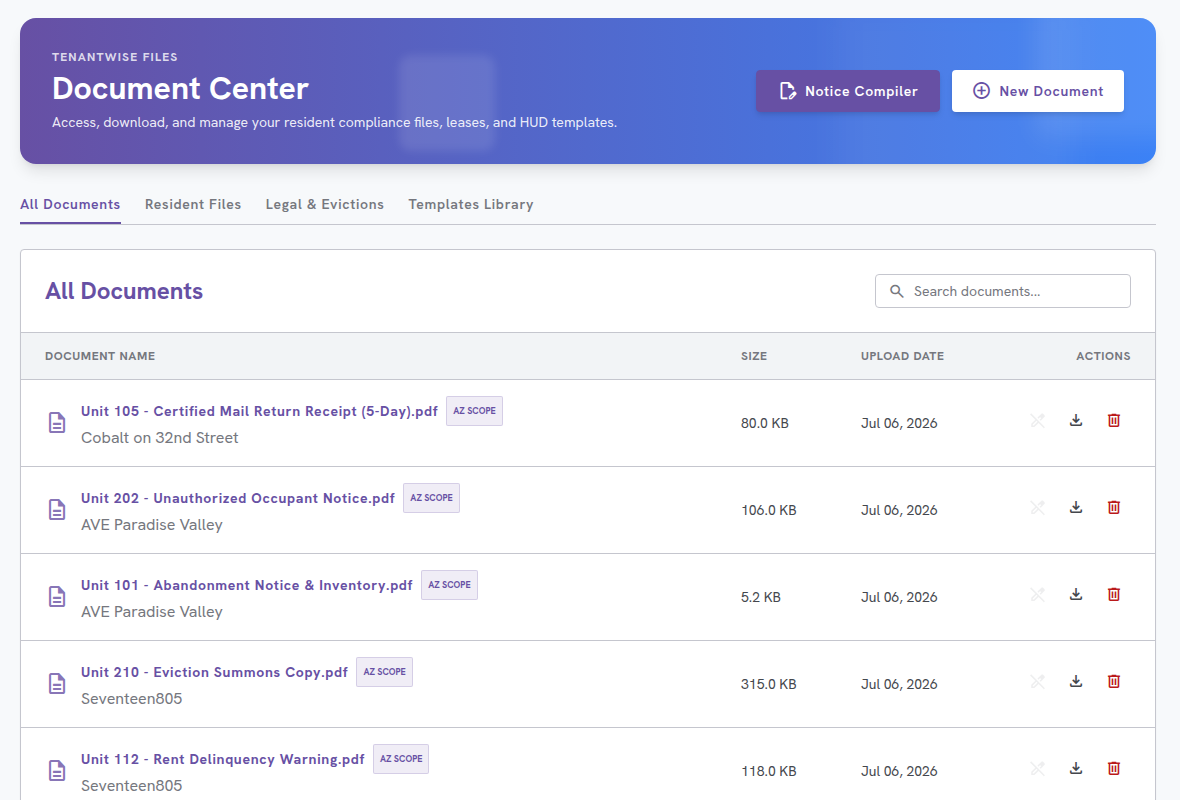Open the Templates Library tab
This screenshot has width=1180, height=800.
[x=471, y=205]
